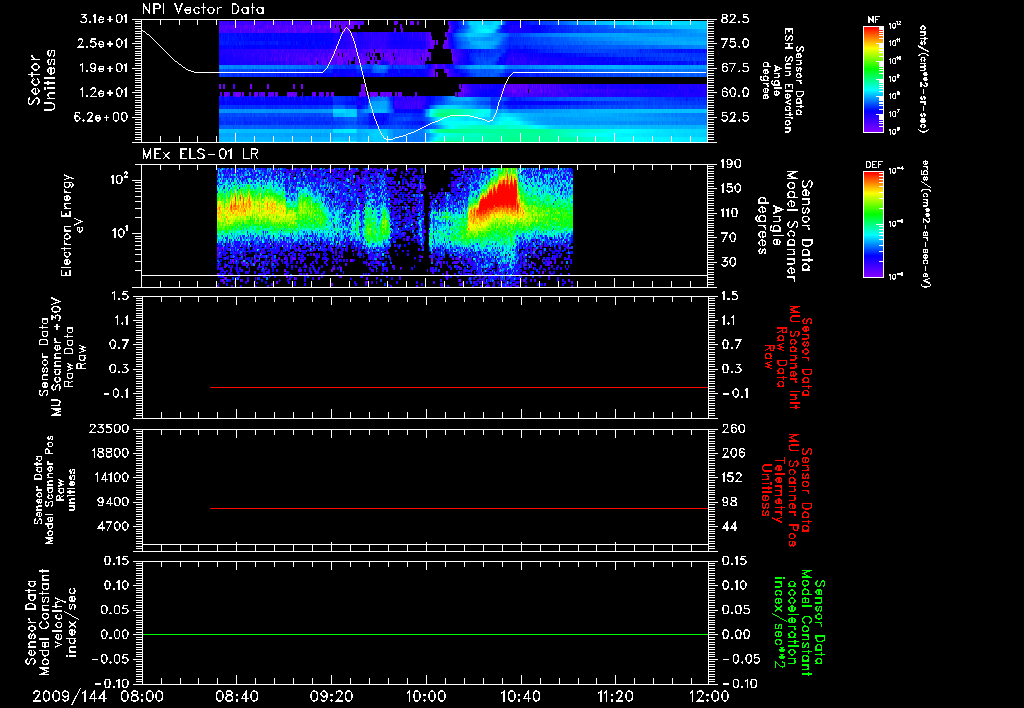Viewport: 1024px width, 708px height.
Task: Click the '23500' scanner position tick label
Action: pyautogui.click(x=108, y=429)
